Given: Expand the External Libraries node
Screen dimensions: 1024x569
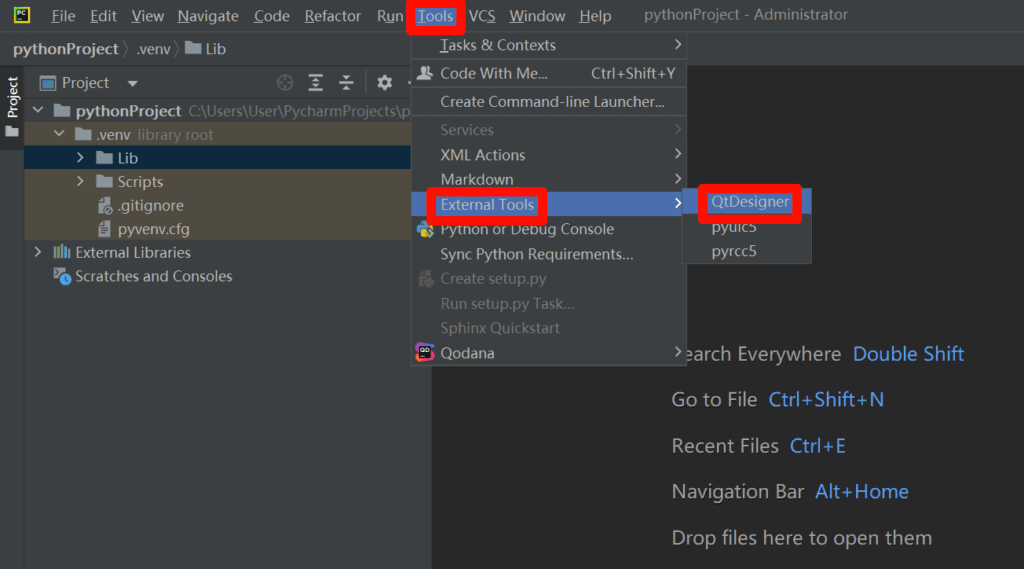Looking at the screenshot, I should pyautogui.click(x=38, y=252).
